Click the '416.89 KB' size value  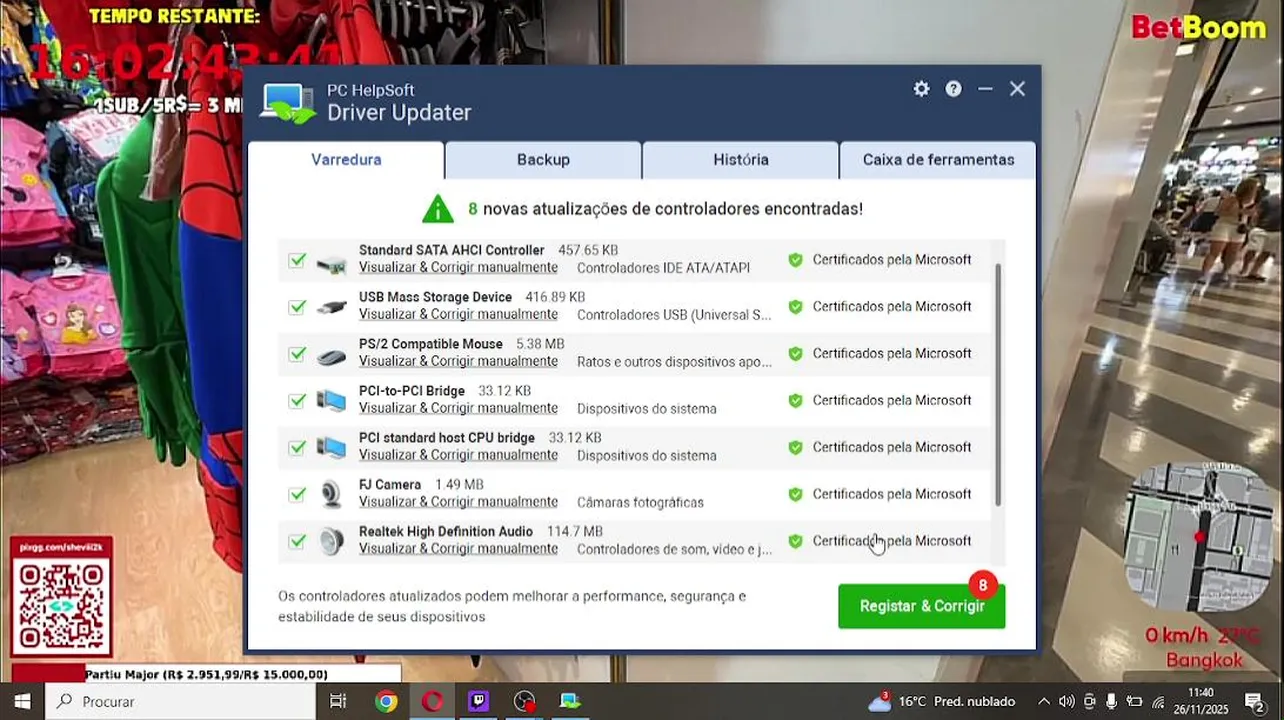tap(555, 298)
